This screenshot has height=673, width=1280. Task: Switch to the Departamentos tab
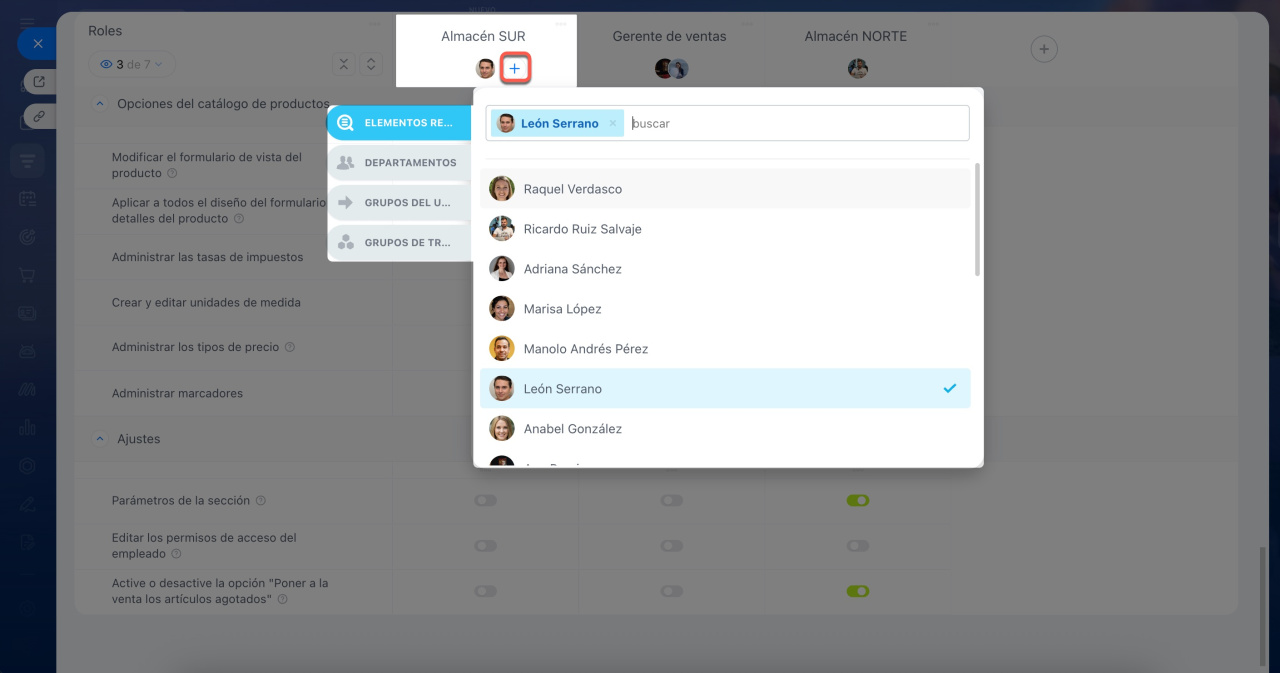click(x=400, y=162)
